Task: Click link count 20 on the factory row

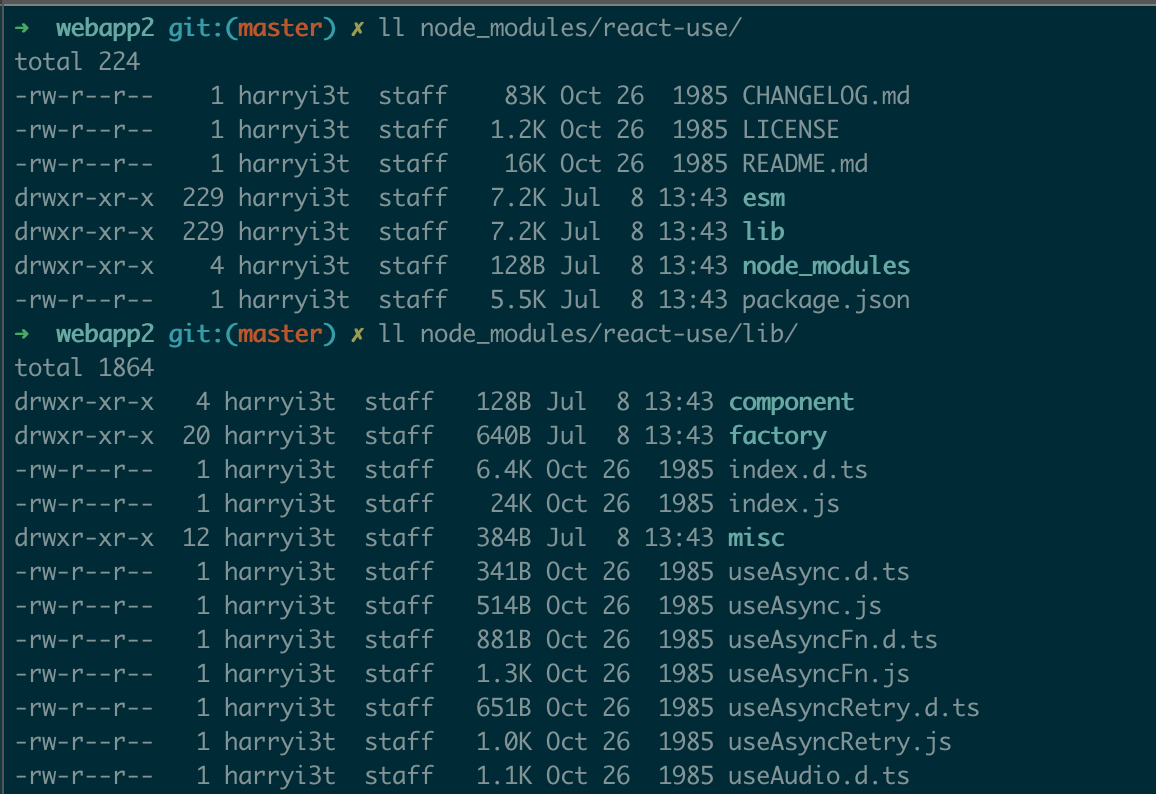Action: point(196,436)
